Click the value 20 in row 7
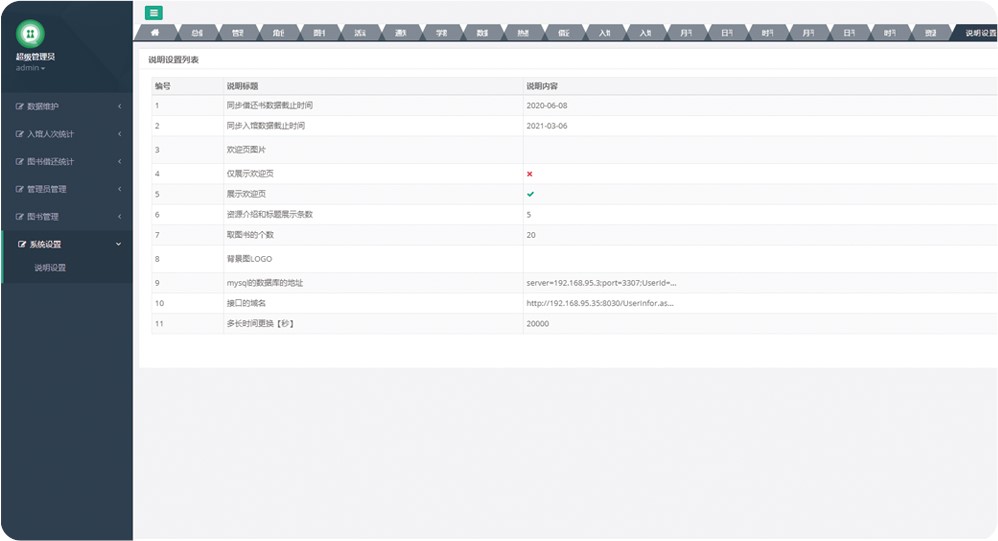 pyautogui.click(x=531, y=235)
